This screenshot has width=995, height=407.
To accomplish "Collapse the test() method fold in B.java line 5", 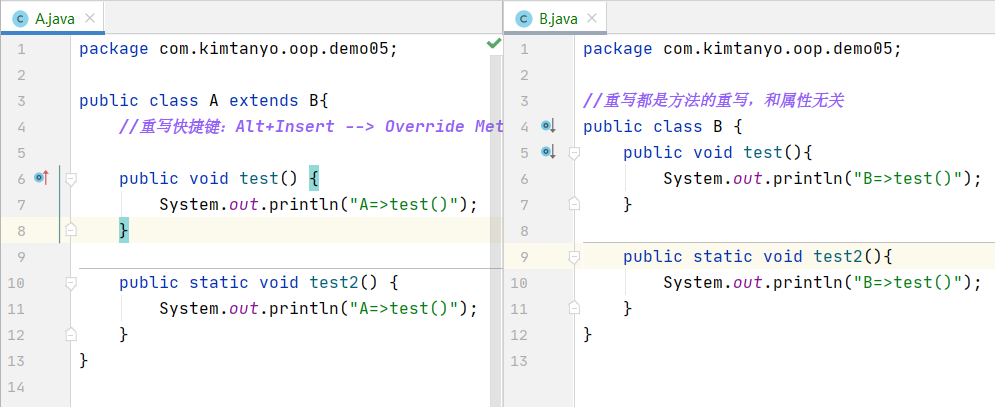I will pyautogui.click(x=574, y=154).
